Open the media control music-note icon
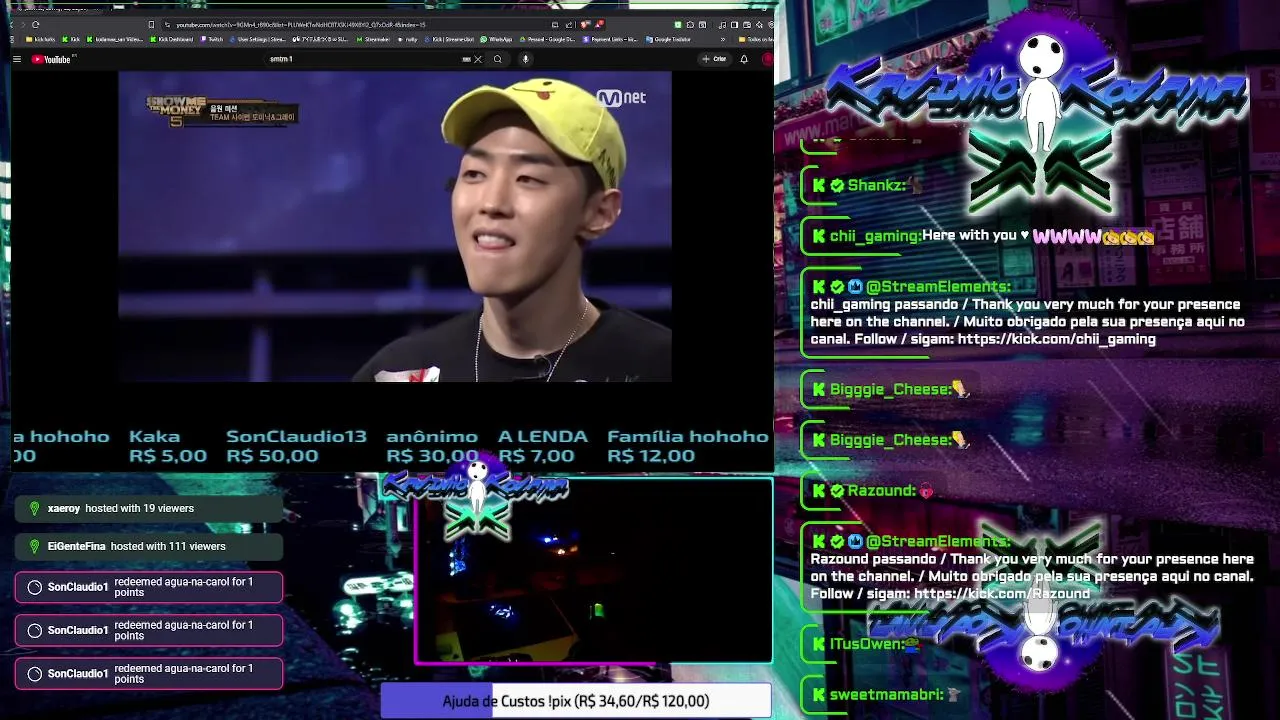Image resolution: width=1280 pixels, height=720 pixels. pos(722,25)
